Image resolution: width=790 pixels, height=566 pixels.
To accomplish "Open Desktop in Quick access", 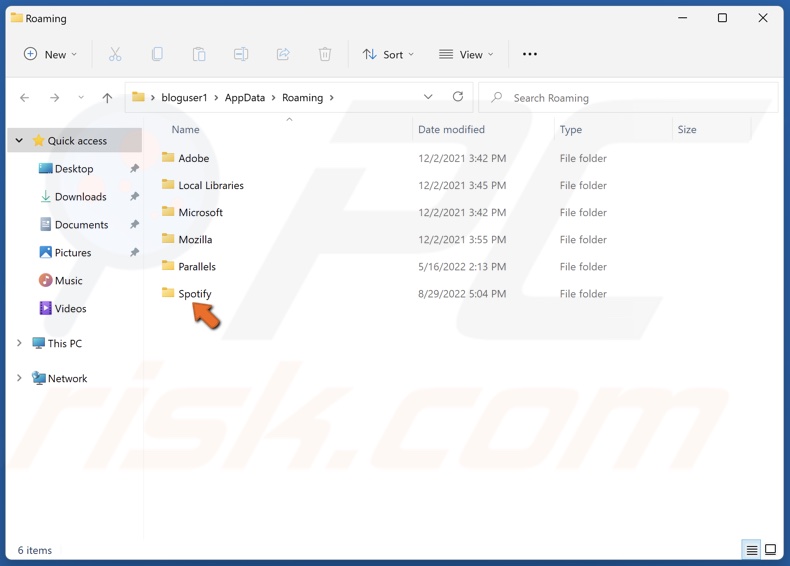I will click(x=74, y=168).
